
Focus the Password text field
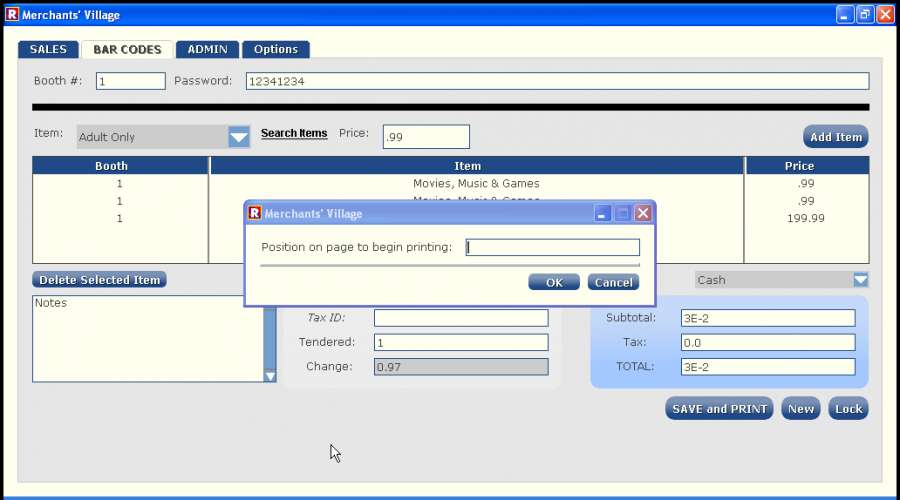[557, 81]
